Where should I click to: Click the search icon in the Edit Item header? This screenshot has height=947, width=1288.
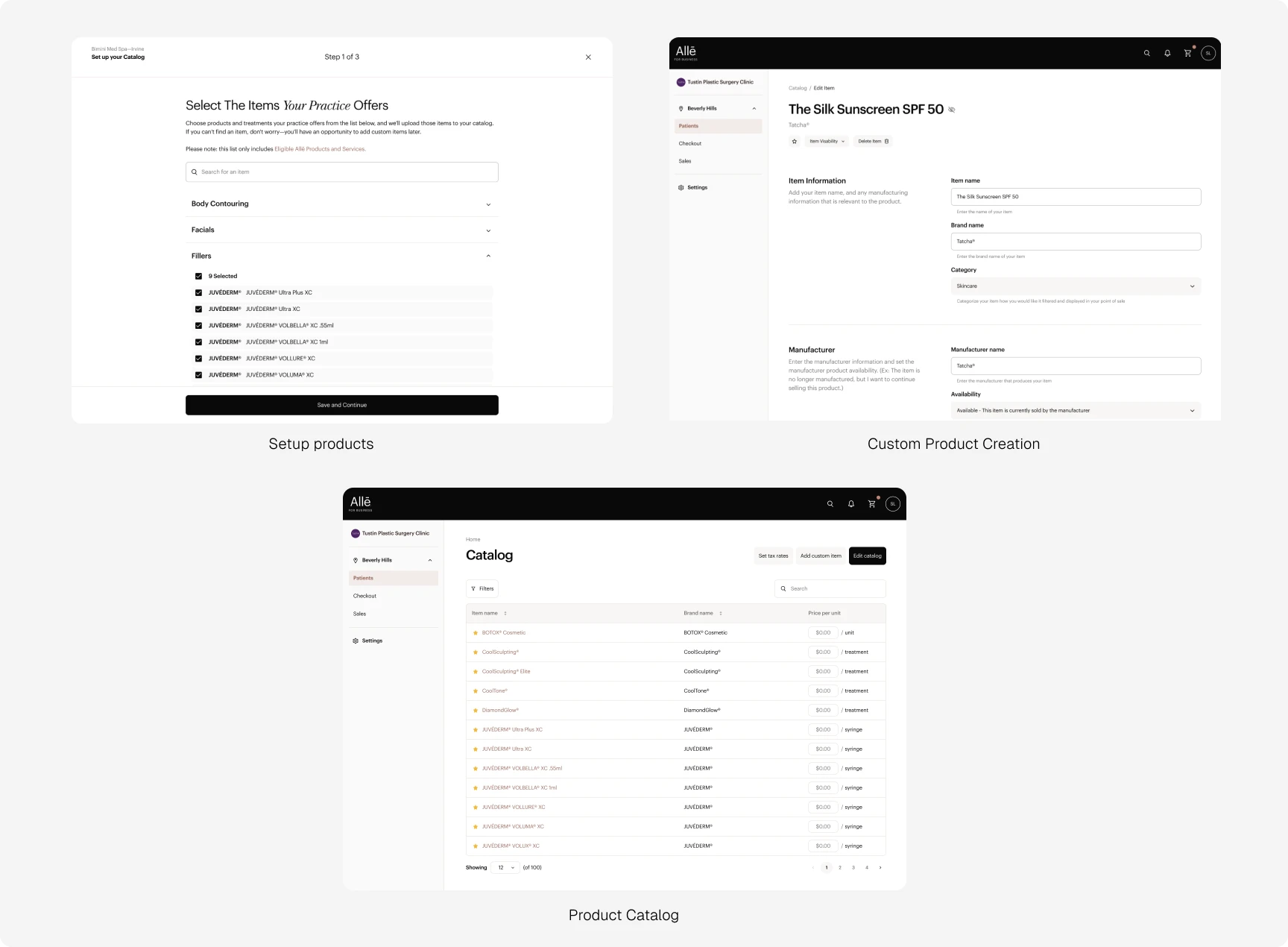point(1146,53)
